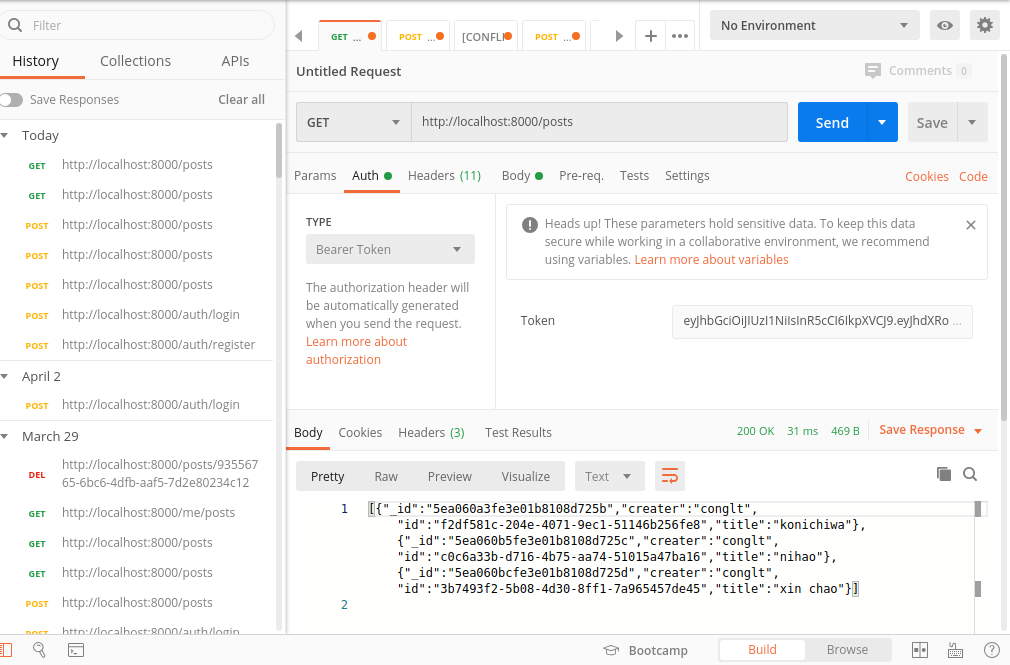The width and height of the screenshot is (1010, 665).
Task: Open the console icon in status bar
Action: point(76,650)
